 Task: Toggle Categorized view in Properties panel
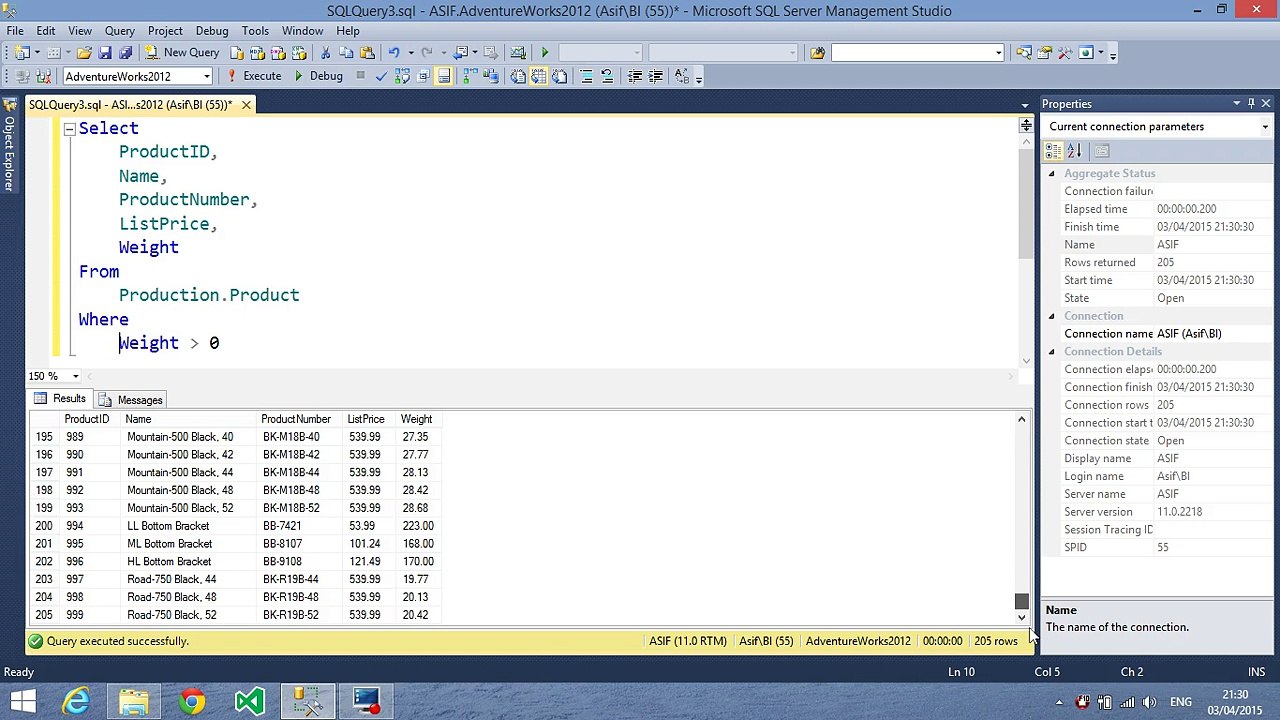tap(1053, 151)
